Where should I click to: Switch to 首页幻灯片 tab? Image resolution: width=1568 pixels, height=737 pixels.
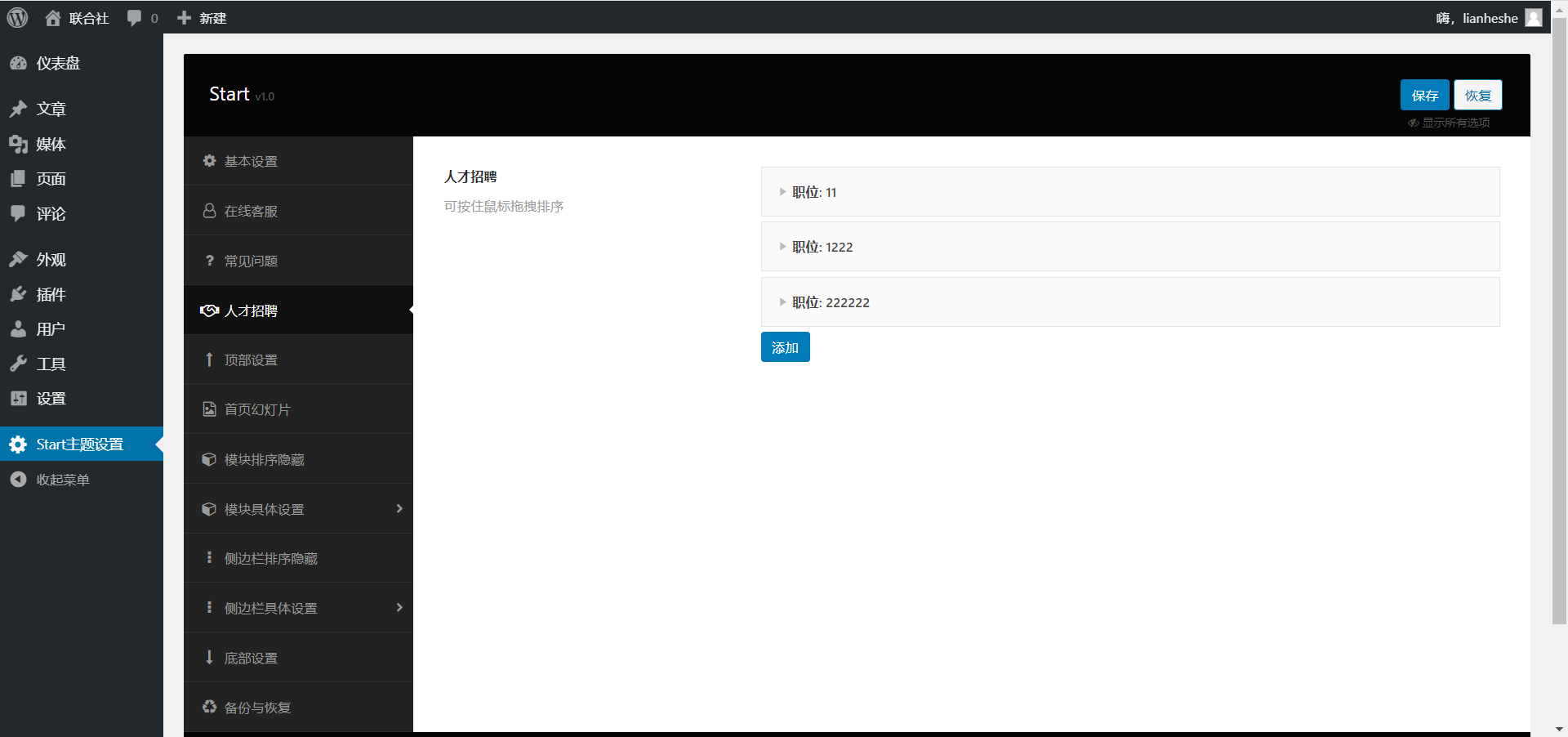coord(257,410)
